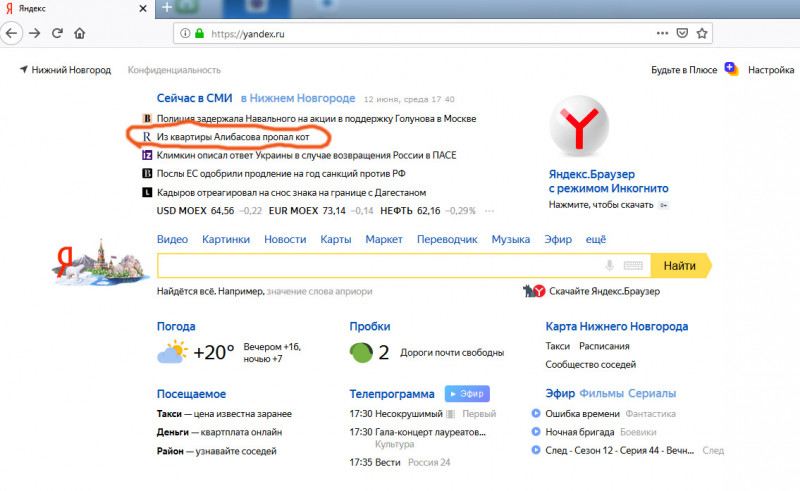Image resolution: width=800 pixels, height=491 pixels.
Task: Open Такси link under the city map
Action: [x=558, y=346]
